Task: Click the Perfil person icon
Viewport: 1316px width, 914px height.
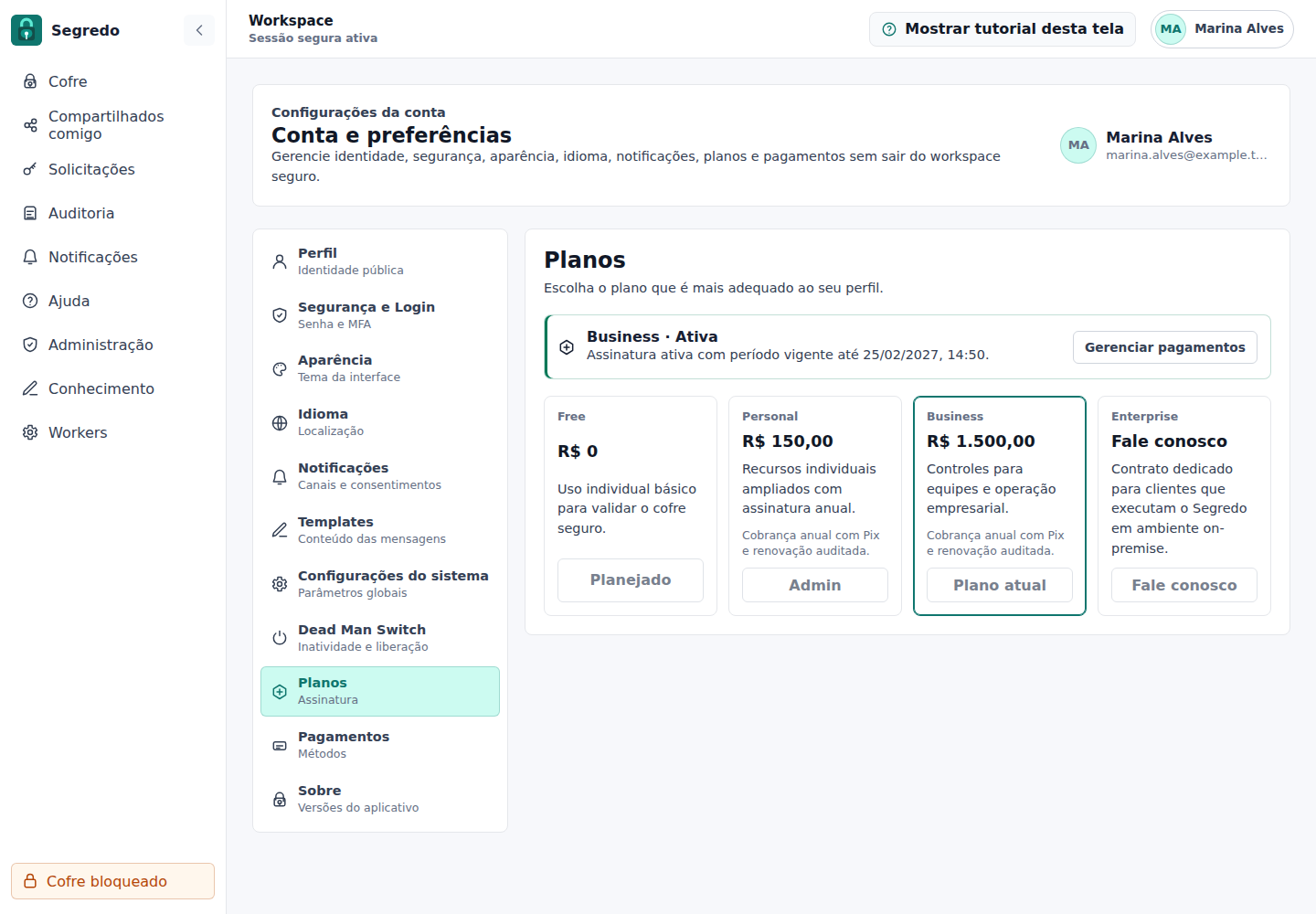Action: coord(280,261)
